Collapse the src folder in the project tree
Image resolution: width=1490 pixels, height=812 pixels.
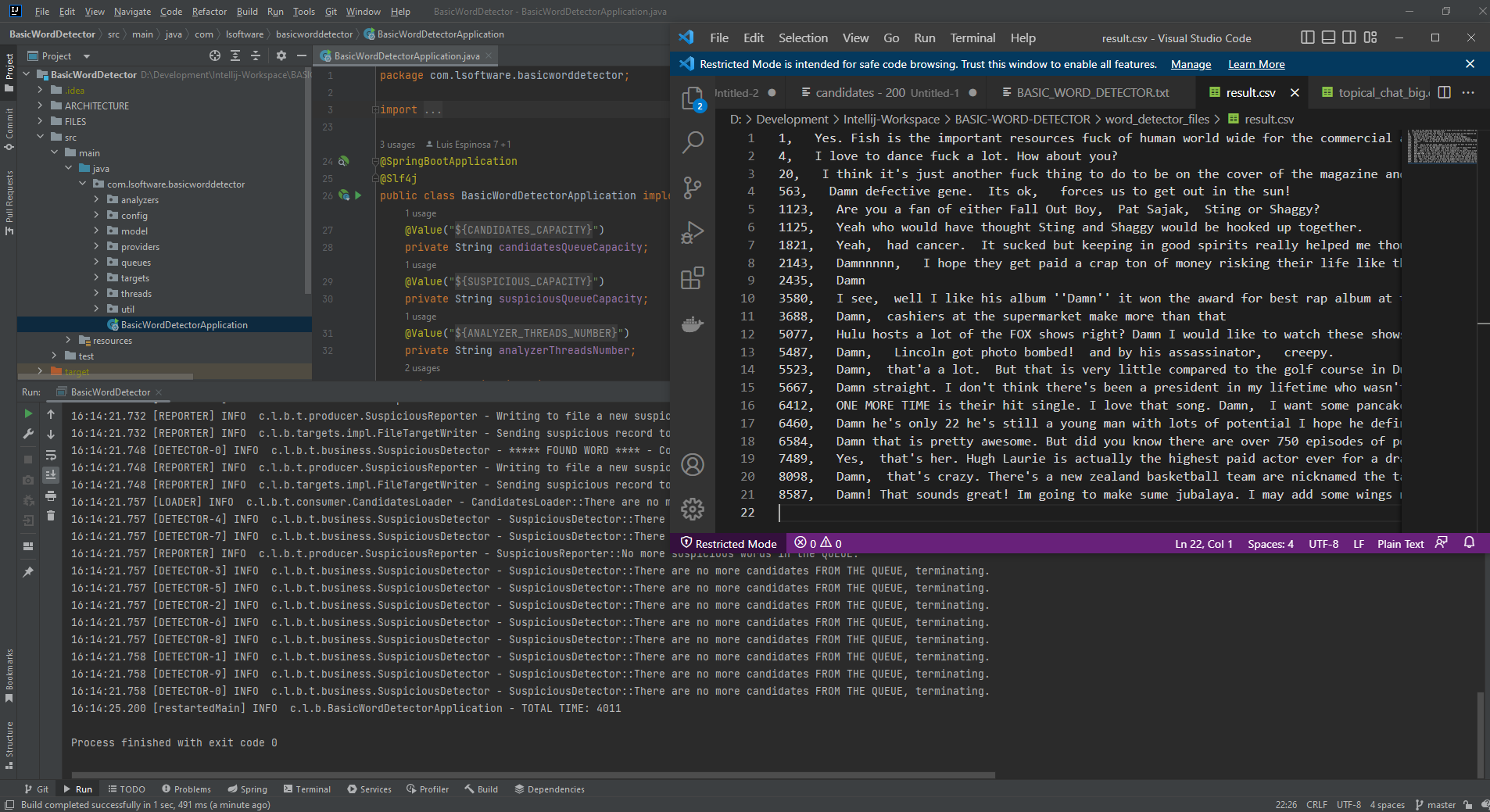click(x=41, y=136)
